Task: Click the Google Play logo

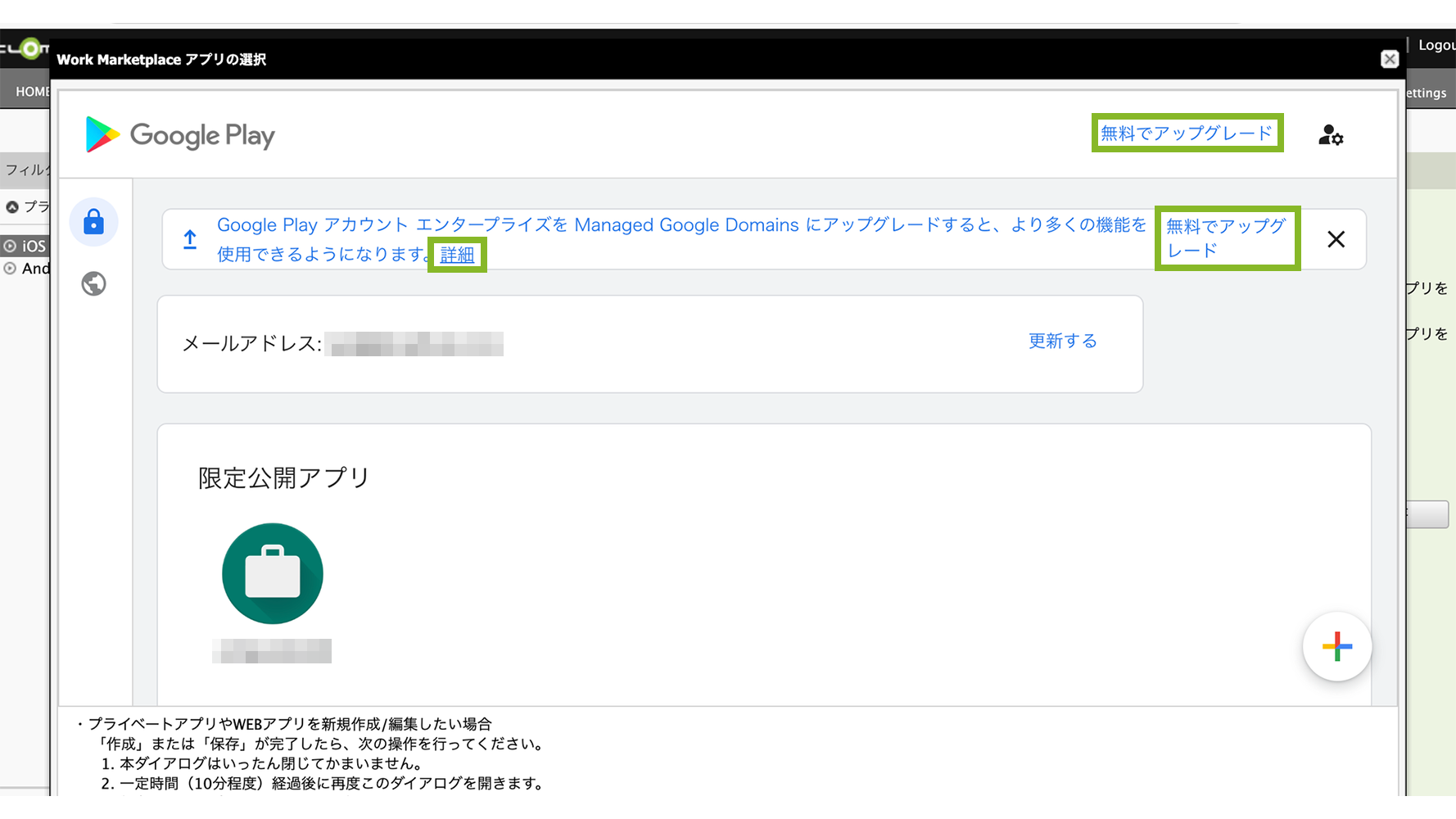Action: [180, 135]
